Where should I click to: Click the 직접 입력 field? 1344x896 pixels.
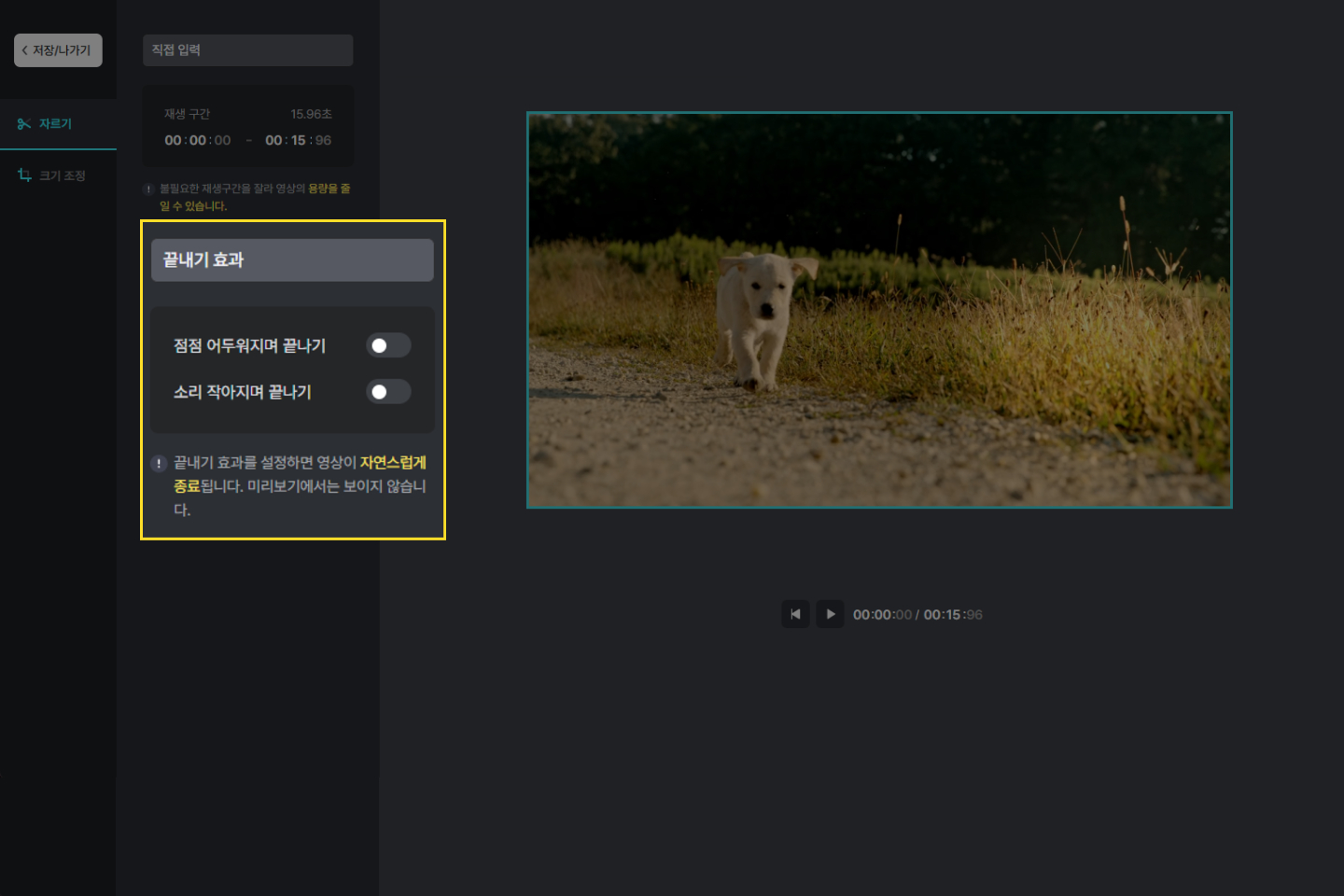247,50
